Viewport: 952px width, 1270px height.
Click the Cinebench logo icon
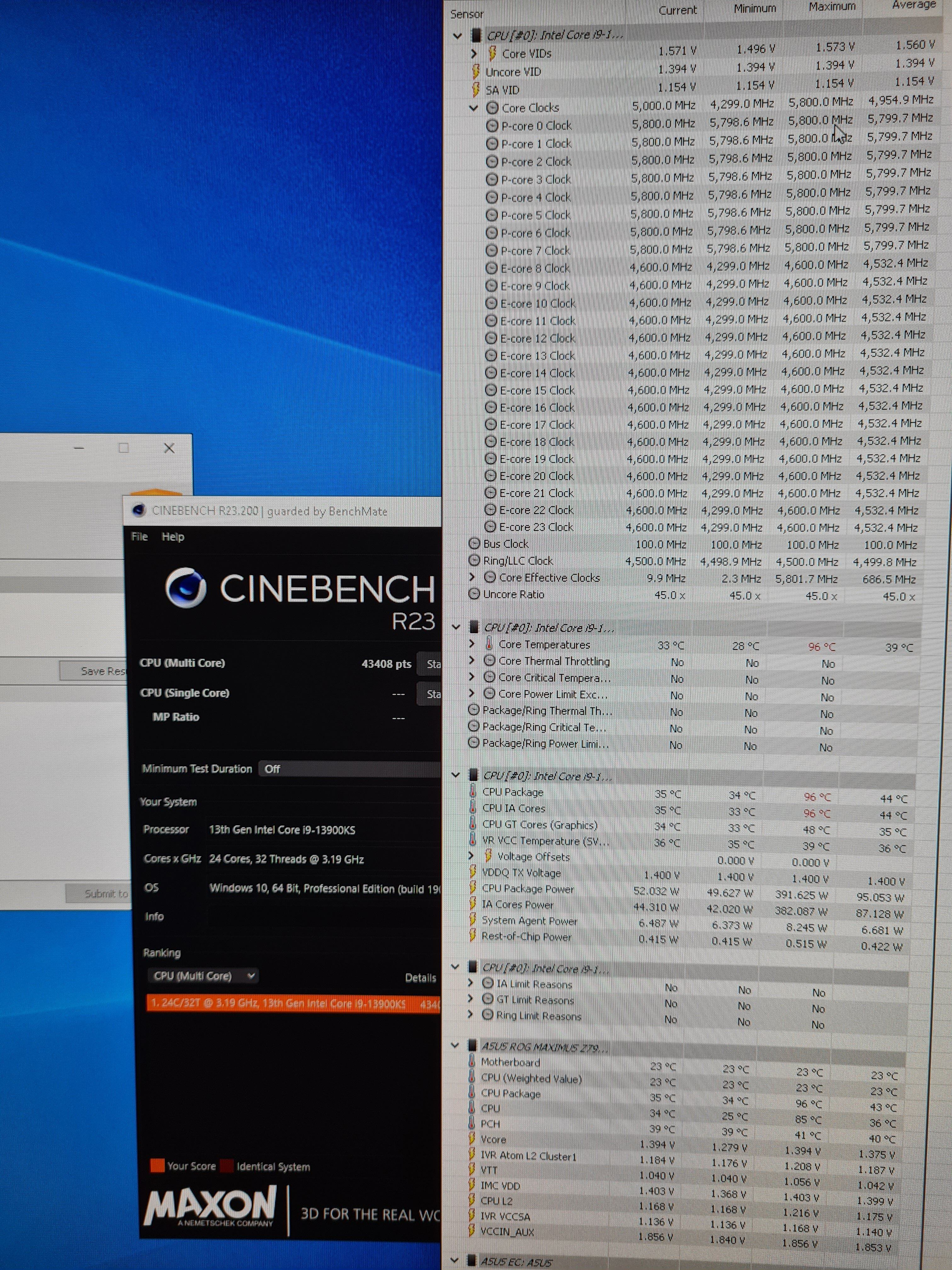pos(185,587)
